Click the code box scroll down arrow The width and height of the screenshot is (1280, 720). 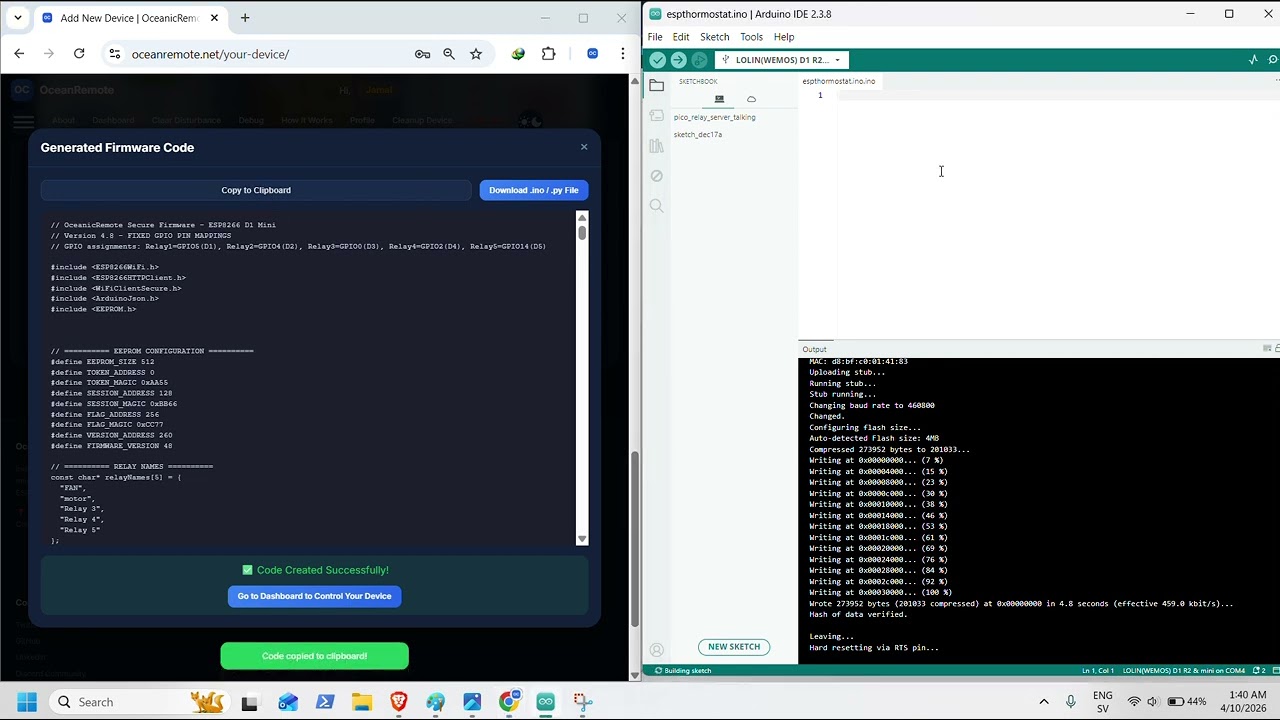point(582,539)
